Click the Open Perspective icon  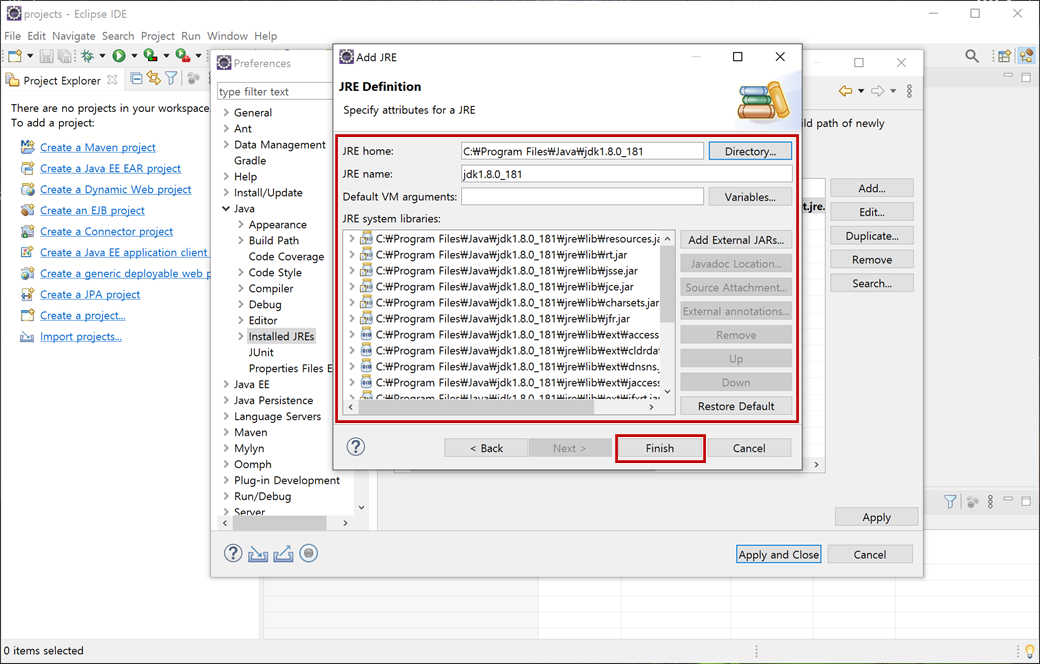(1005, 56)
